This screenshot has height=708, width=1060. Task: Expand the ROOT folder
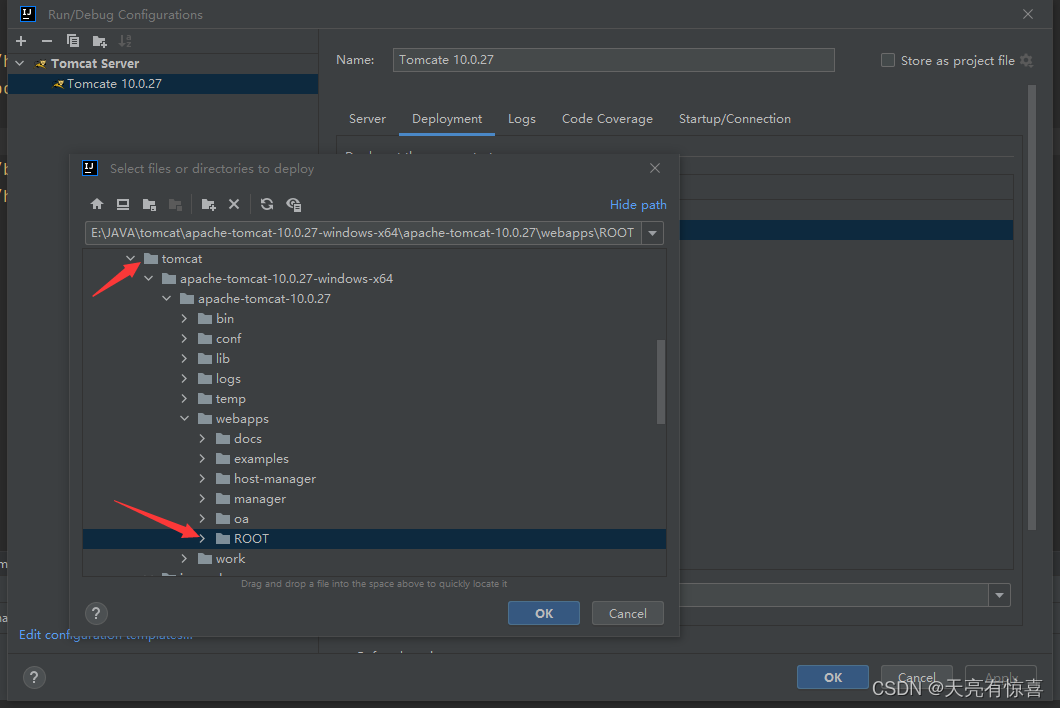(202, 538)
